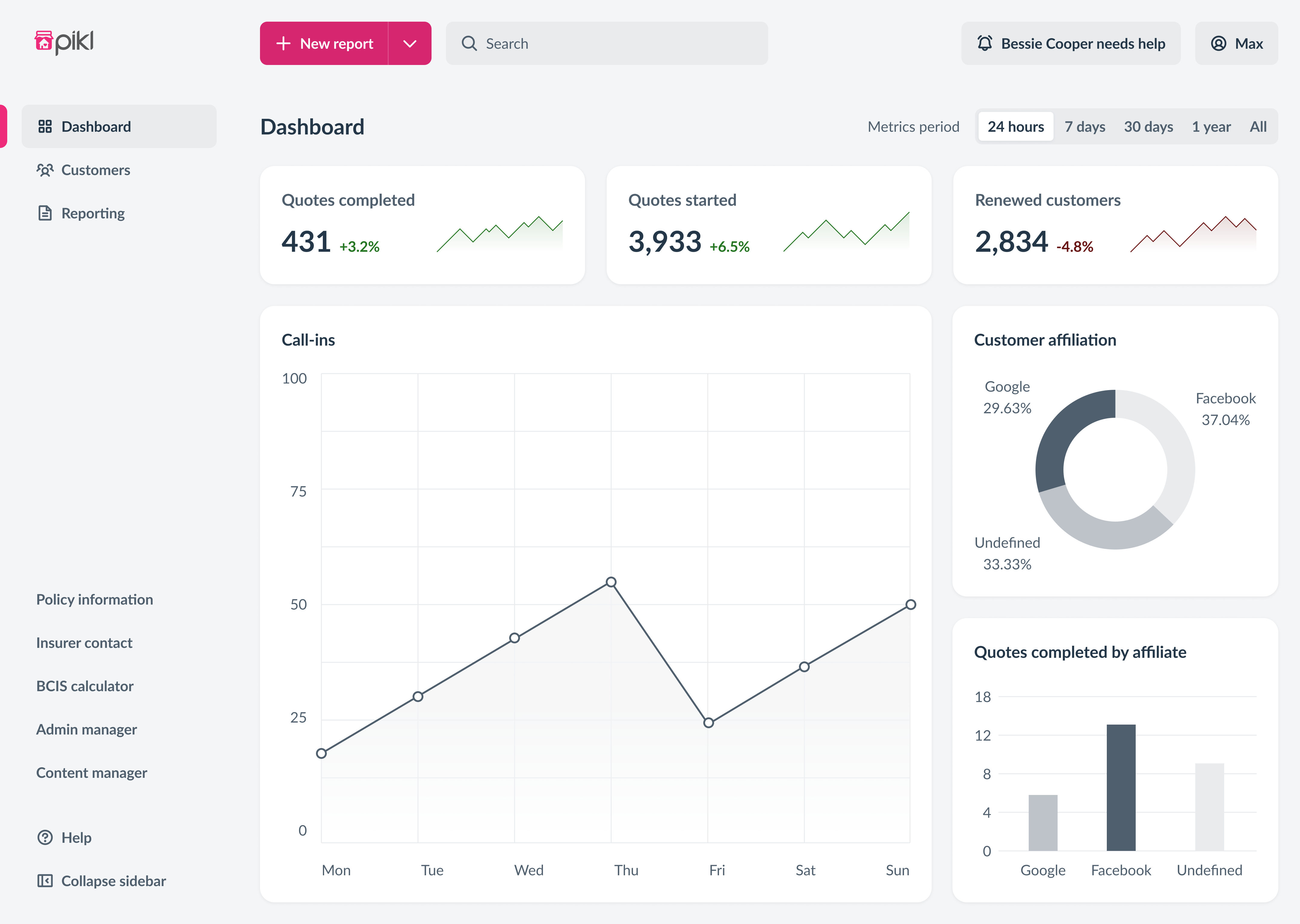This screenshot has width=1300, height=924.
Task: Select the 7 days metrics period
Action: (x=1085, y=127)
